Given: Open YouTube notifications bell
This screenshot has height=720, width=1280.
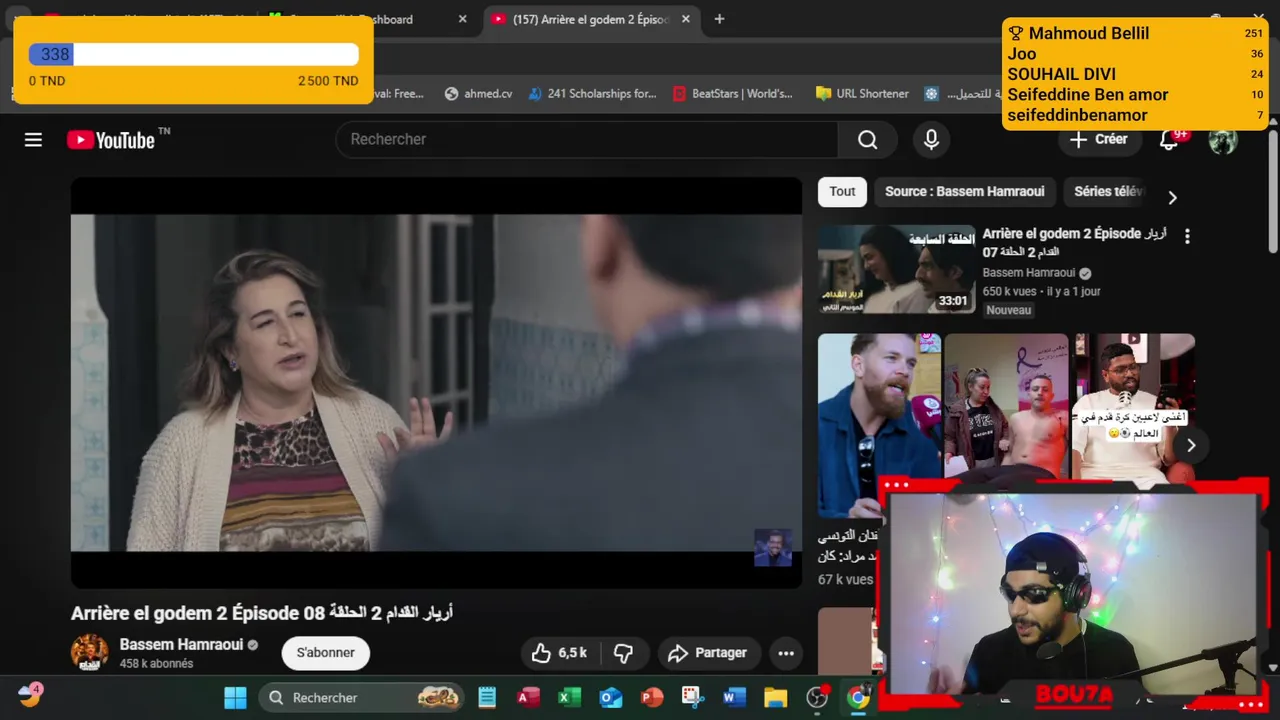Looking at the screenshot, I should click(1168, 140).
